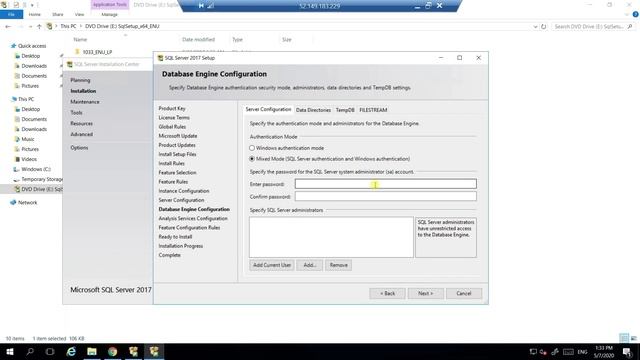Open Options in Installation Center
640x360 pixels.
(x=79, y=148)
